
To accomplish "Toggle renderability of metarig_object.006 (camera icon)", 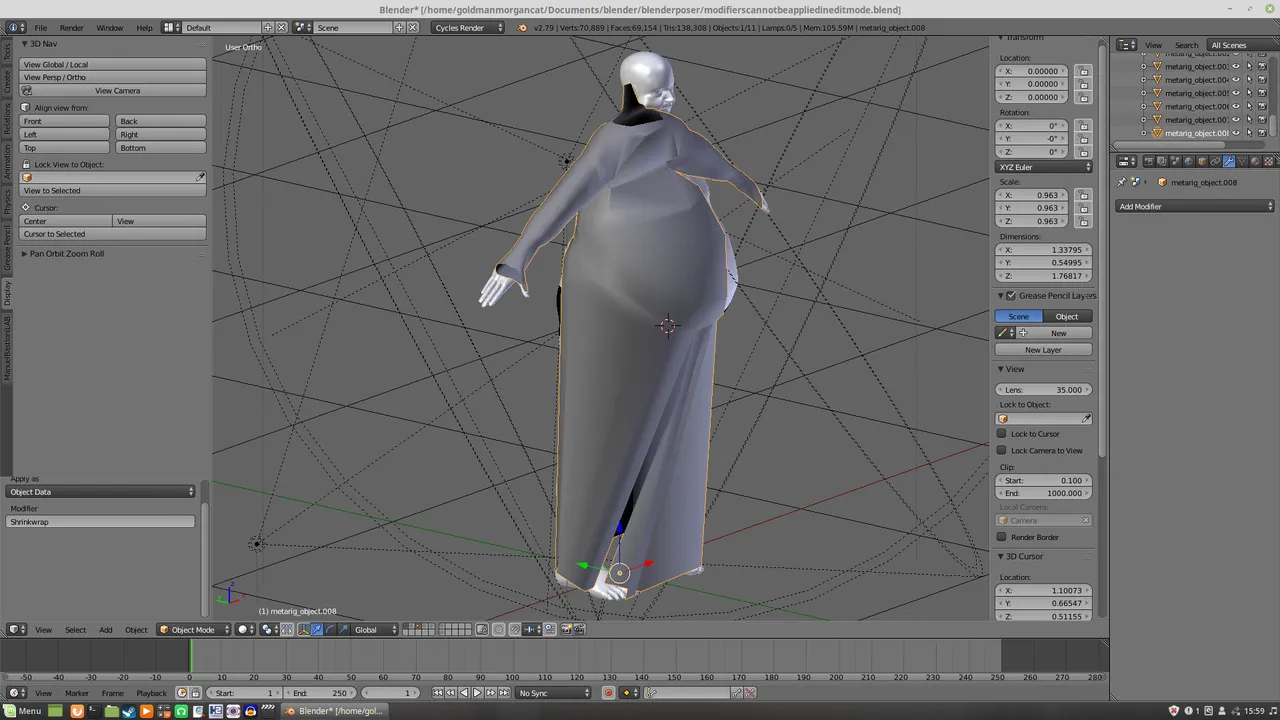I will pyautogui.click(x=1262, y=106).
